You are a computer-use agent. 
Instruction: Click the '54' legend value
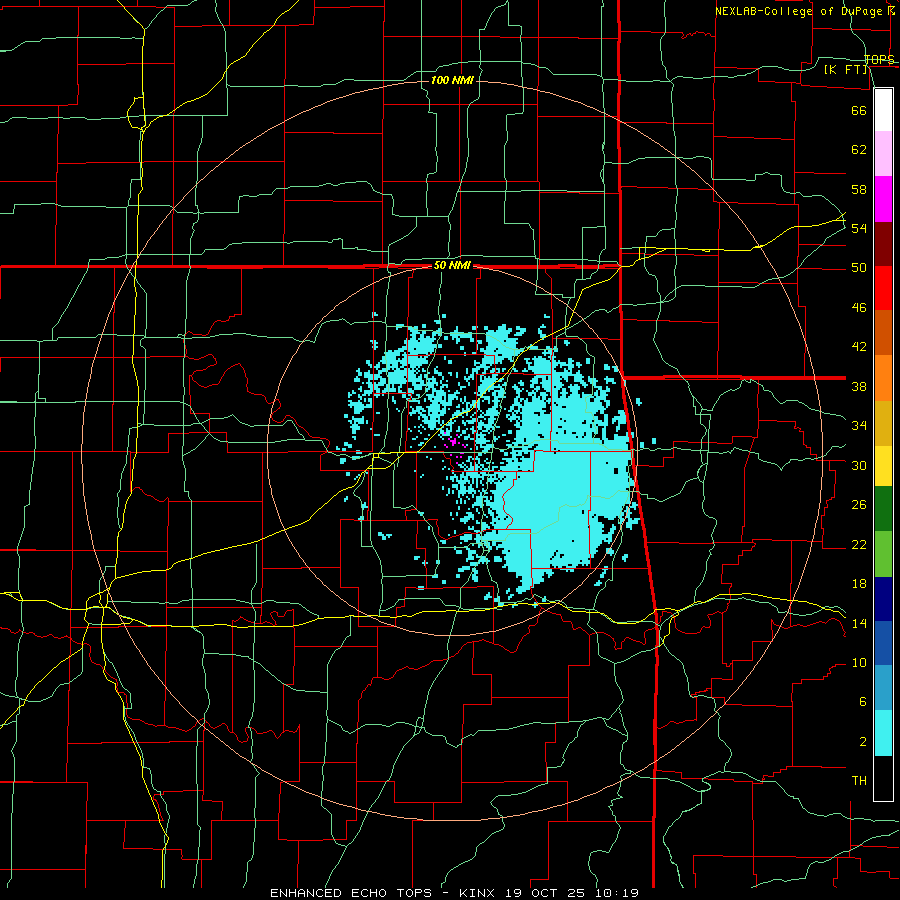click(859, 228)
